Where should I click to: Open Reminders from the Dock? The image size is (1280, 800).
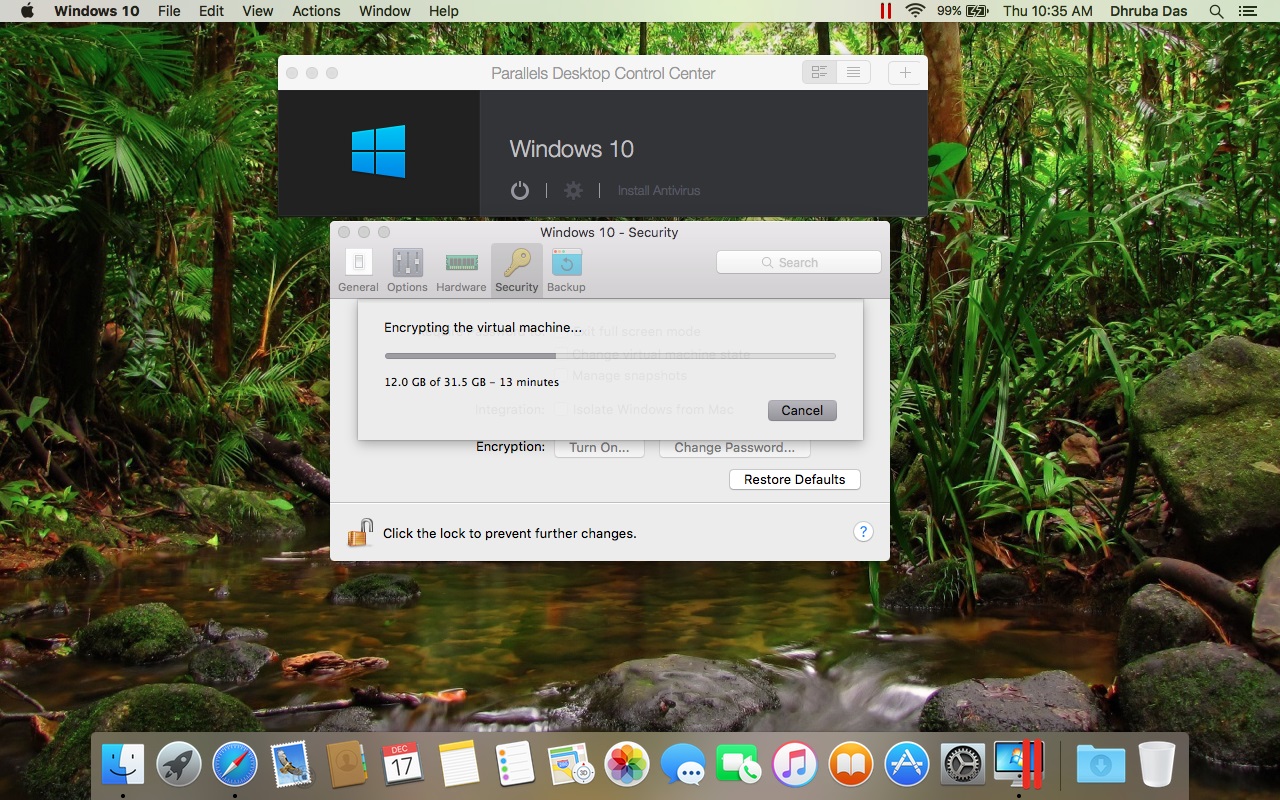(x=515, y=766)
